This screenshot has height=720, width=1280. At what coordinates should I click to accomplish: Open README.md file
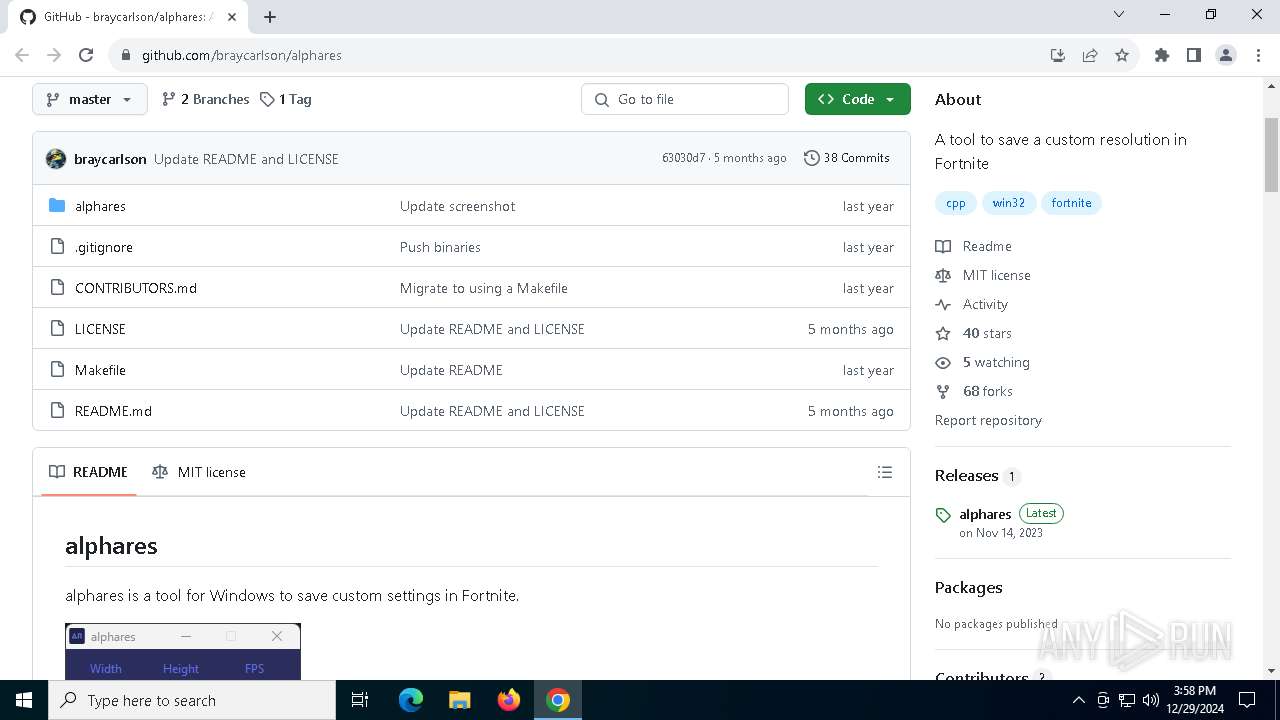point(113,411)
